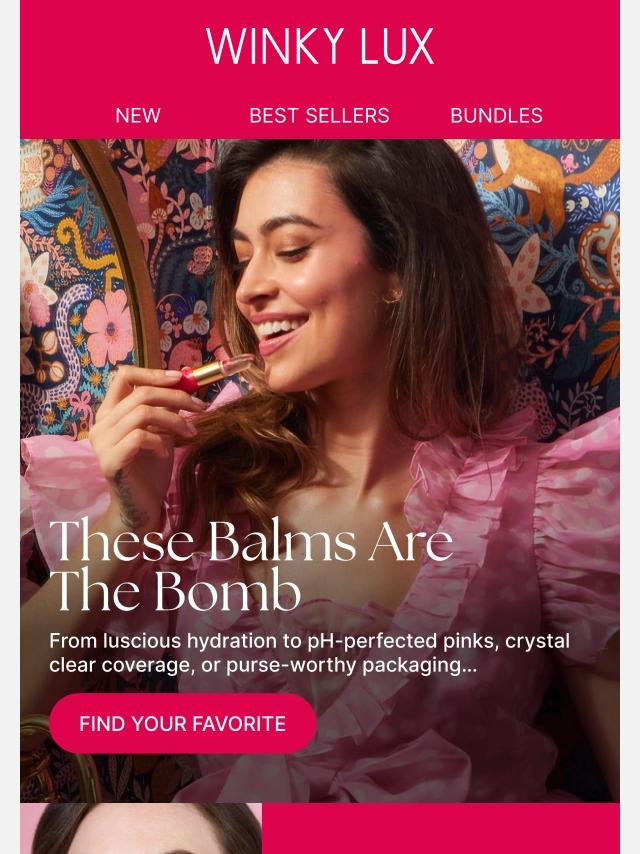
Task: Click the luscious hydration description text
Action: 309,652
